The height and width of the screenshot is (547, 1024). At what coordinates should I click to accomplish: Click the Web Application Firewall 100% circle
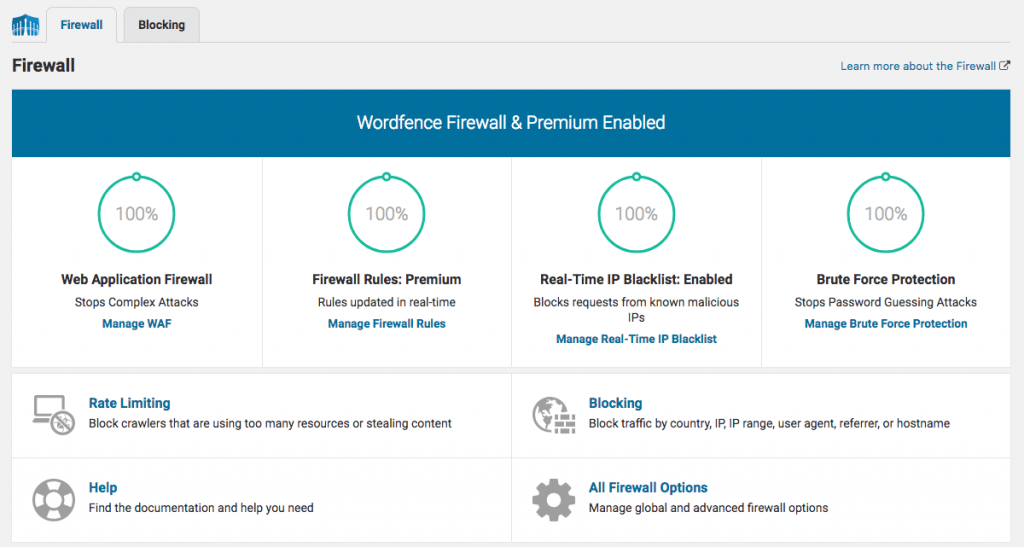pyautogui.click(x=136, y=213)
